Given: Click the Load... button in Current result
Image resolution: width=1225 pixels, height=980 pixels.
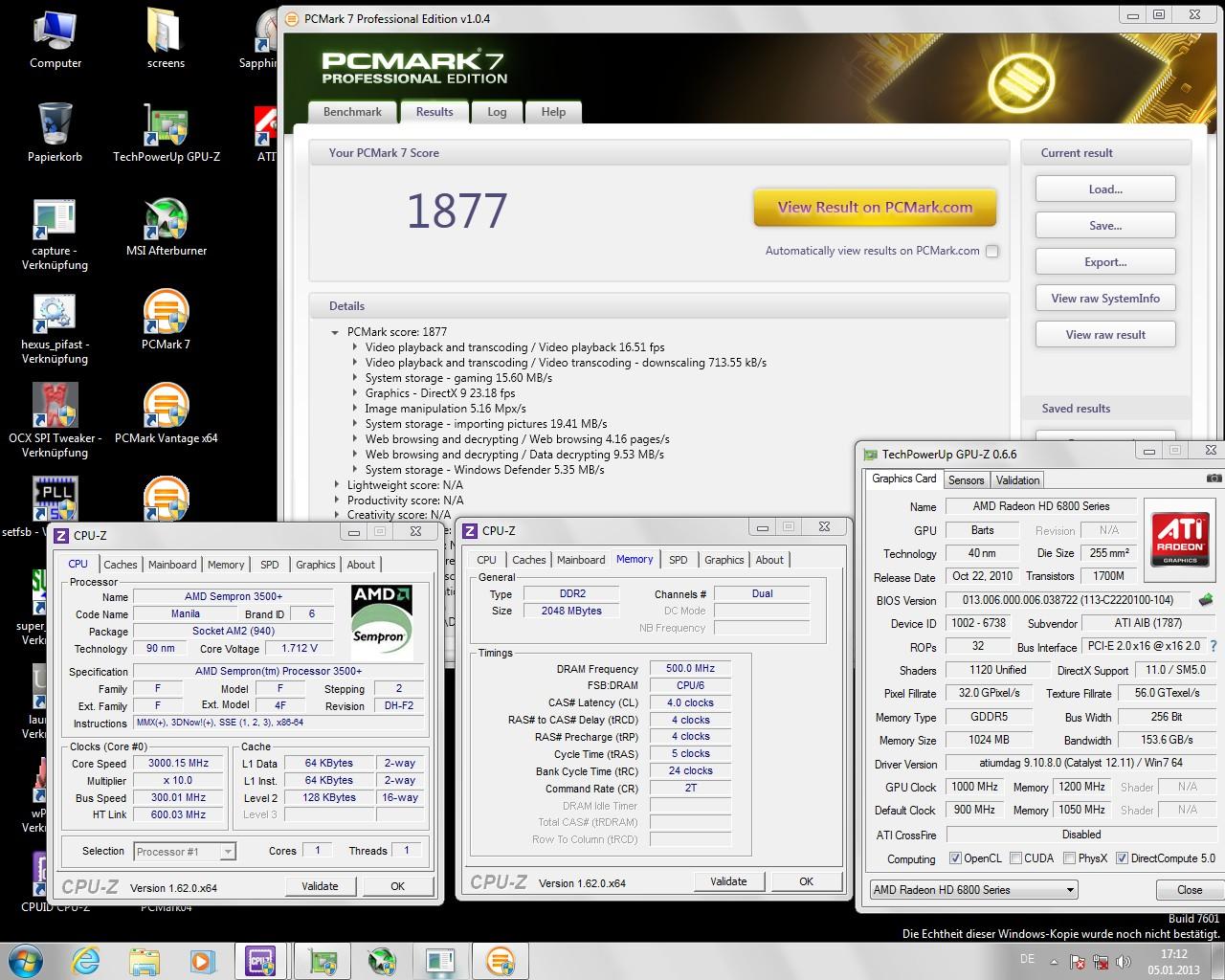Looking at the screenshot, I should [1105, 189].
